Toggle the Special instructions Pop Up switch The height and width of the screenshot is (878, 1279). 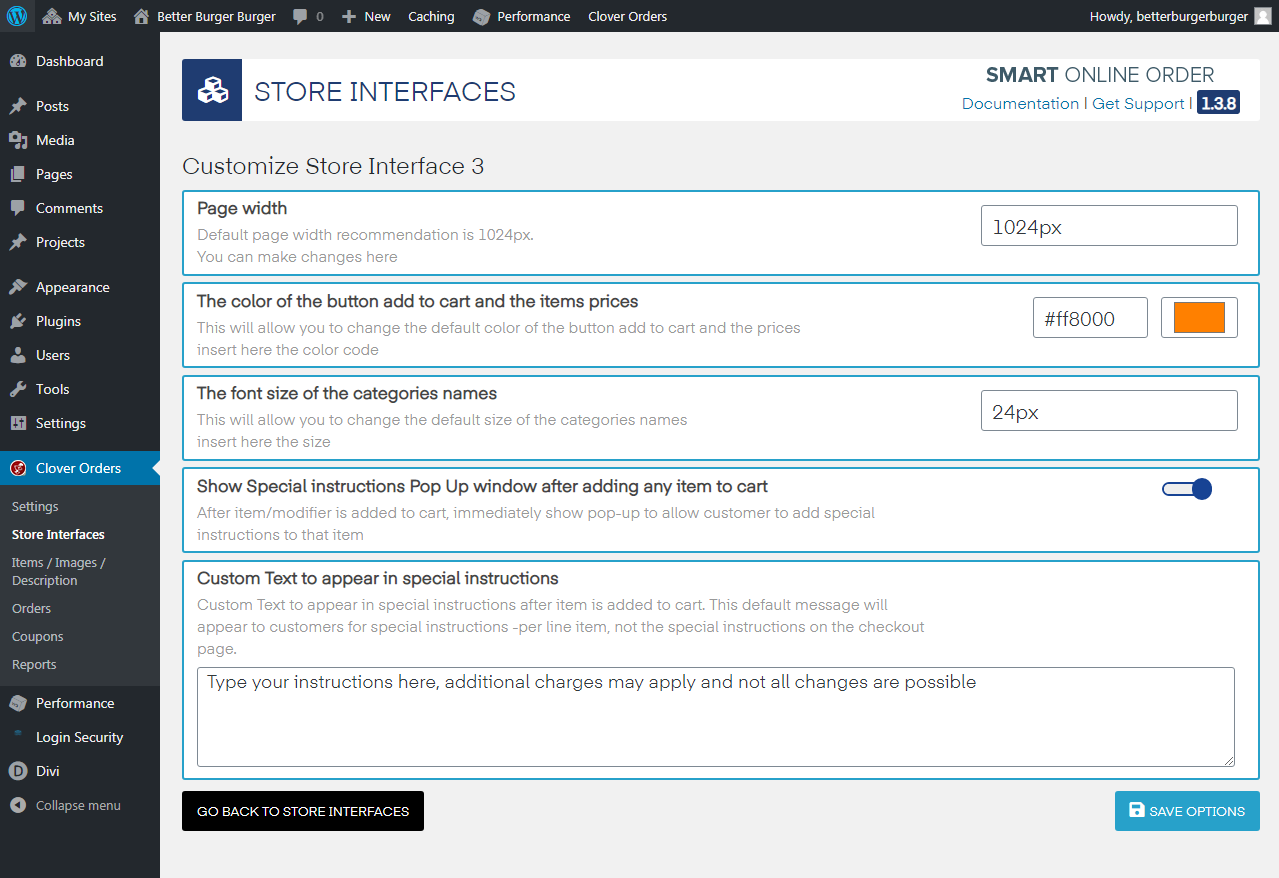coord(1187,489)
